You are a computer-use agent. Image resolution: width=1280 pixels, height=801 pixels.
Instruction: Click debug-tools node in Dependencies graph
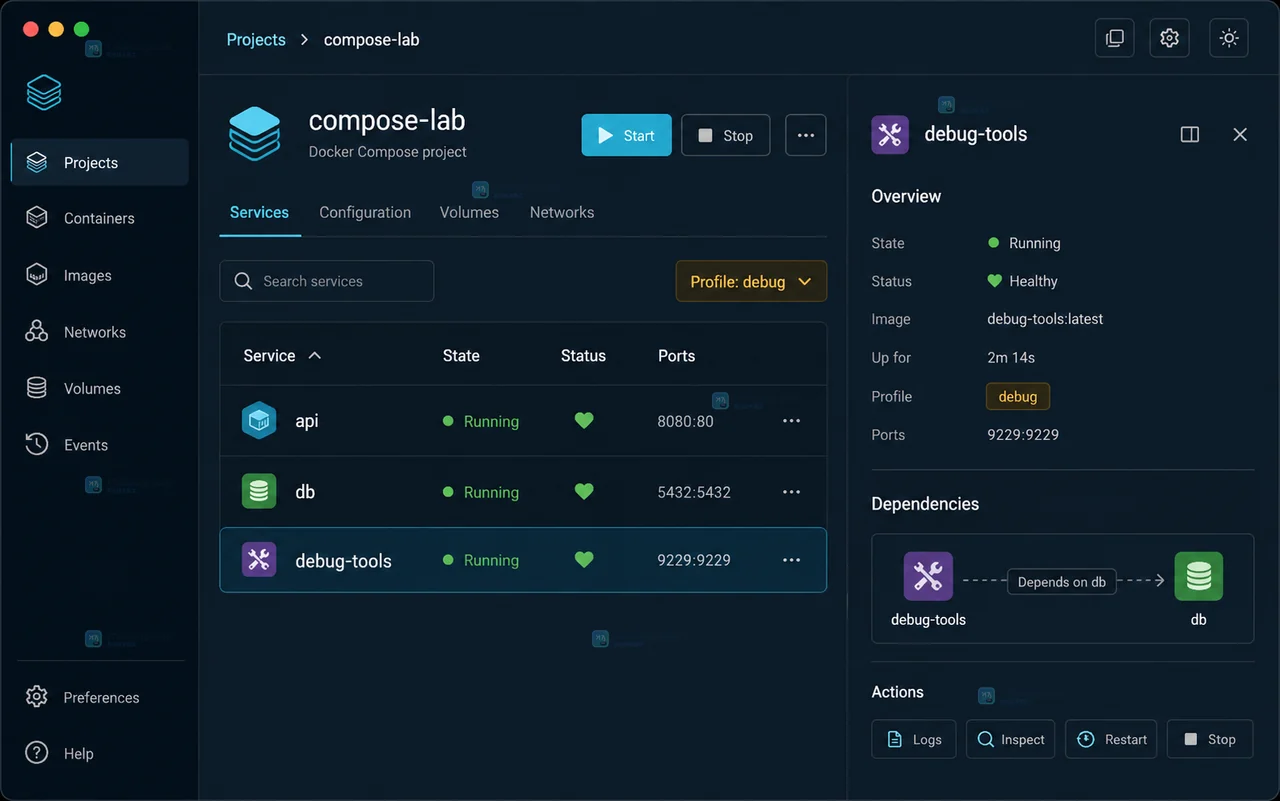928,577
